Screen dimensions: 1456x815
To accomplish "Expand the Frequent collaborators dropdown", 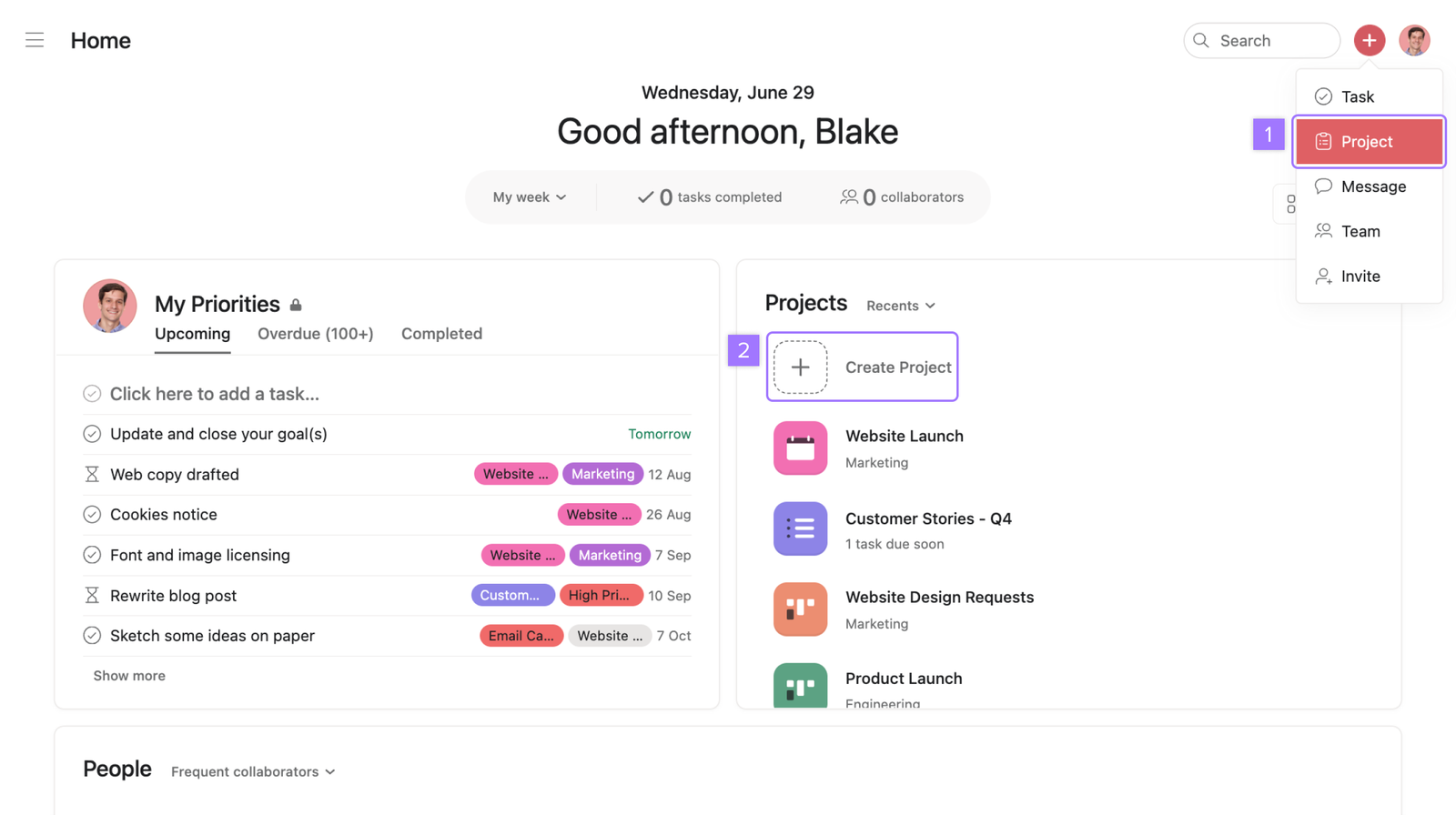I will [253, 771].
